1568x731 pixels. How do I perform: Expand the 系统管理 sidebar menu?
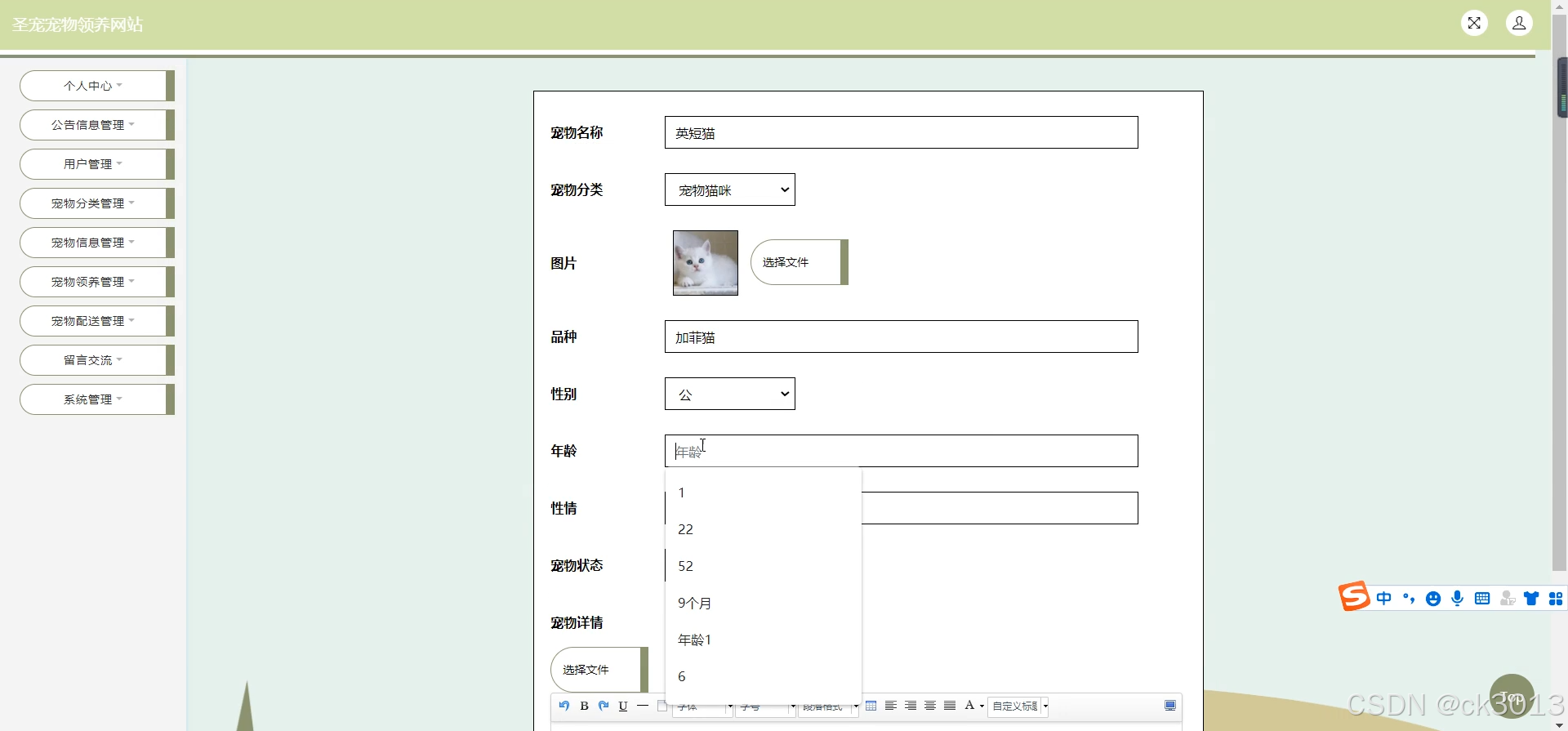click(x=97, y=399)
